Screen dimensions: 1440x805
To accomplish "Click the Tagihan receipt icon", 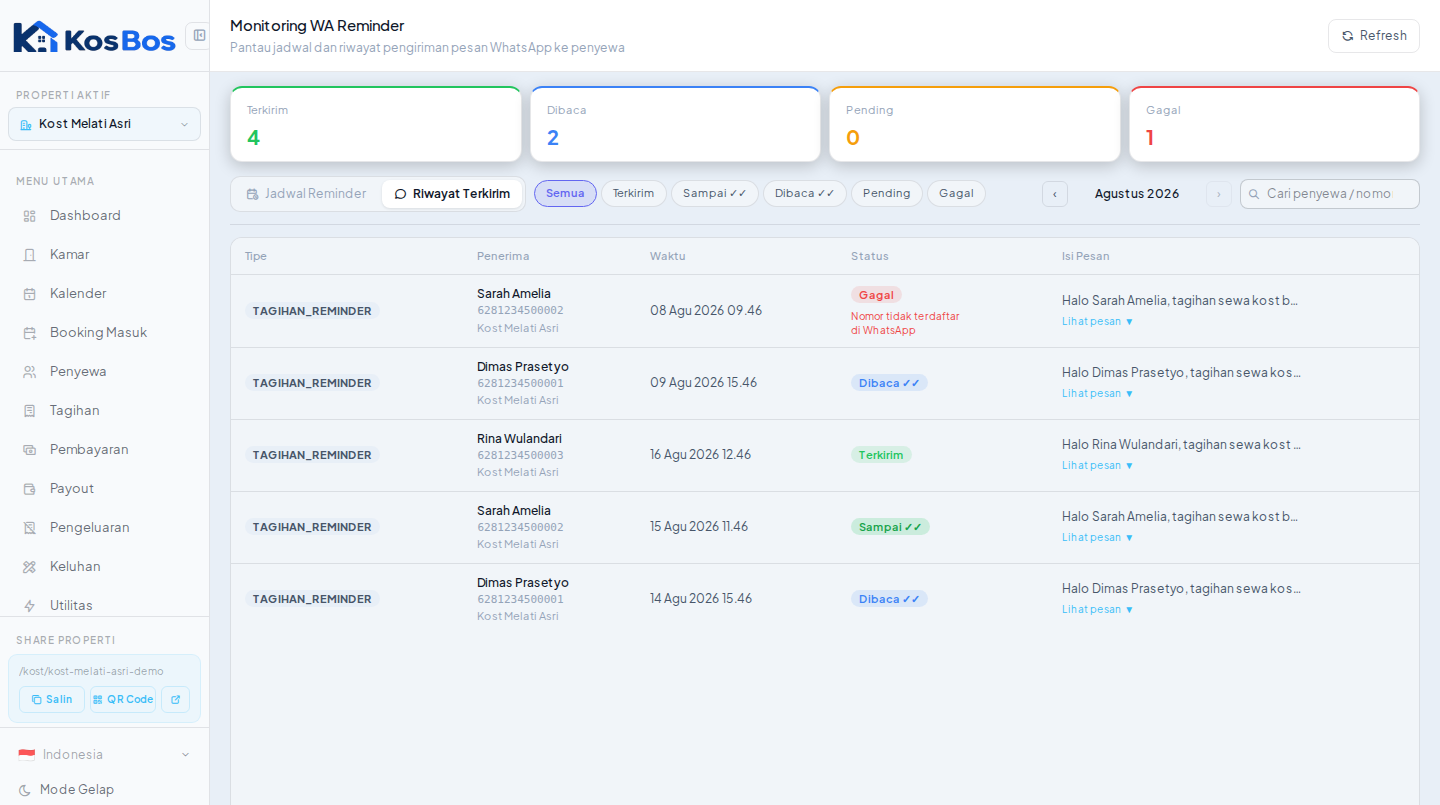I will (x=29, y=411).
